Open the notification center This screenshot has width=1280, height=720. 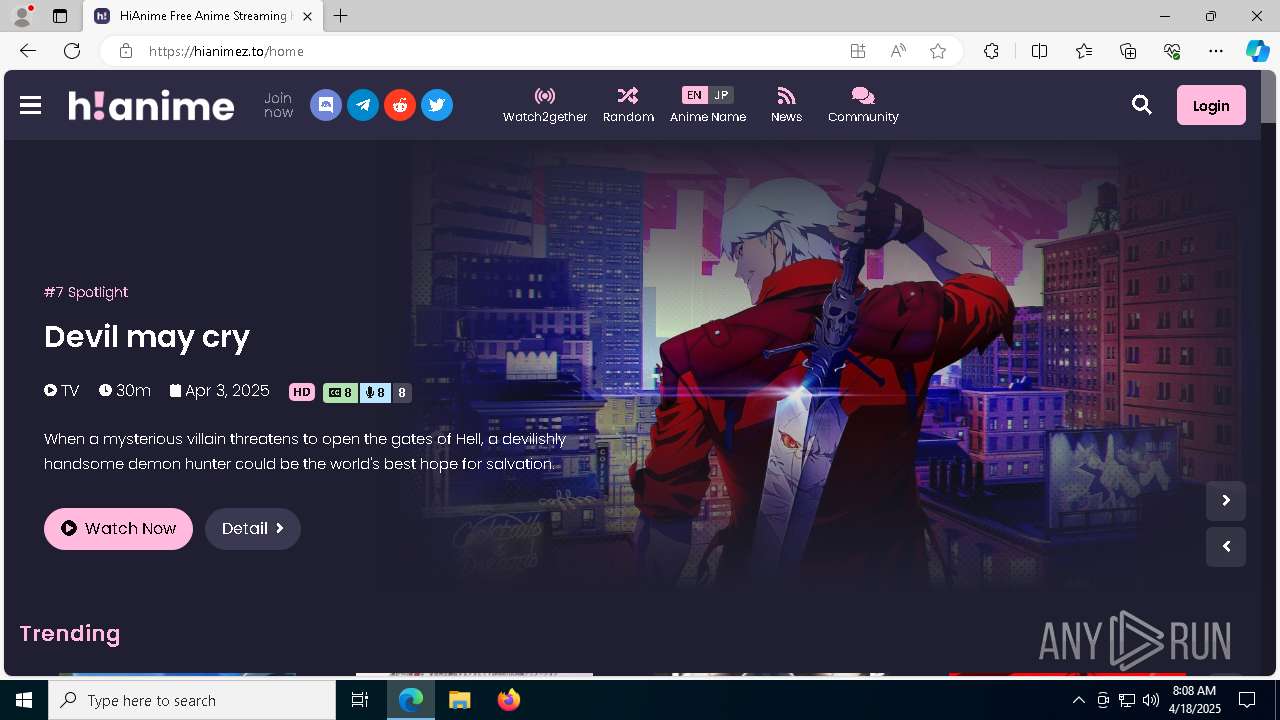coord(1247,700)
